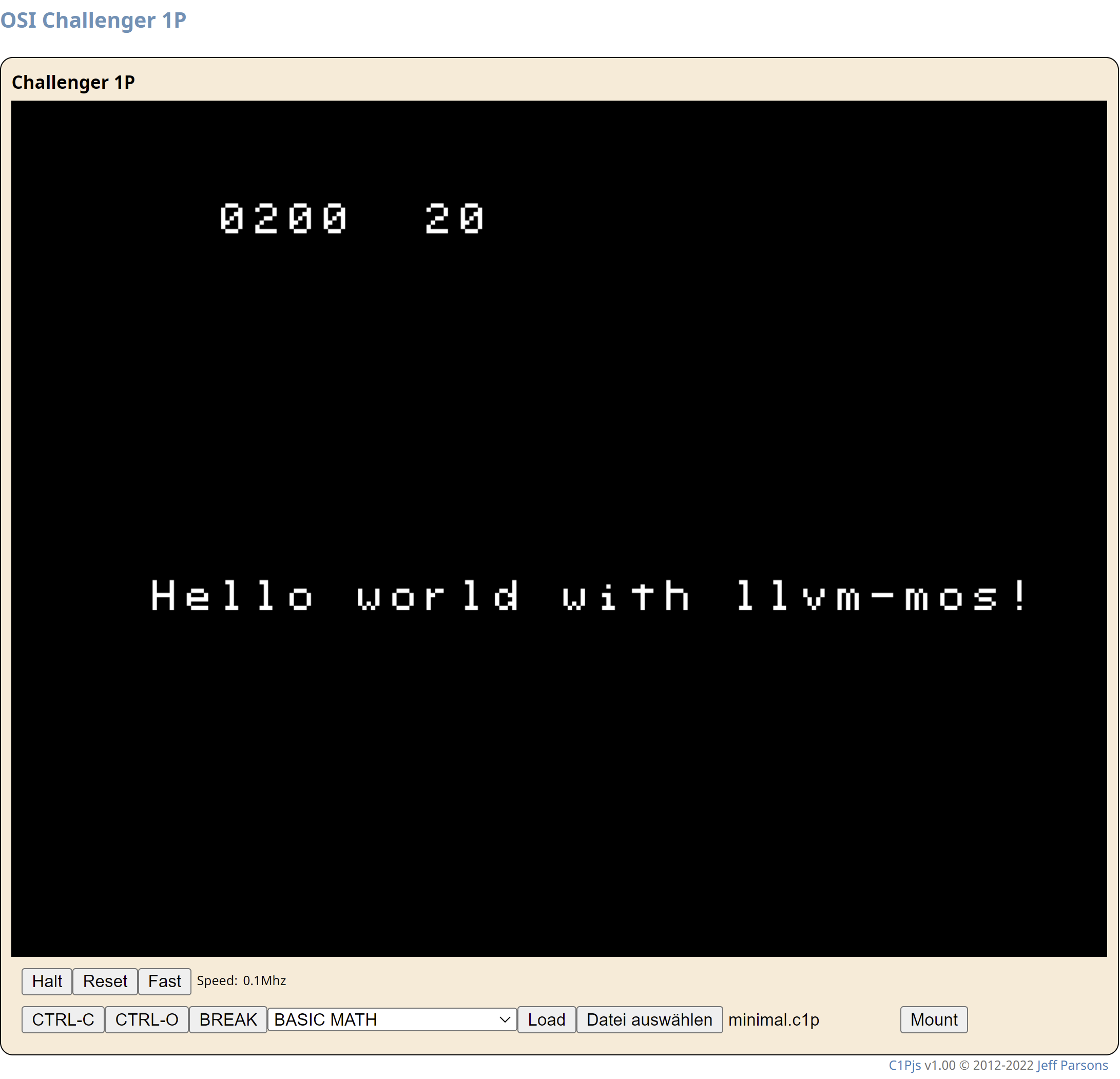Click the 'Speed: 0.1Mhz' indicator text

(242, 981)
